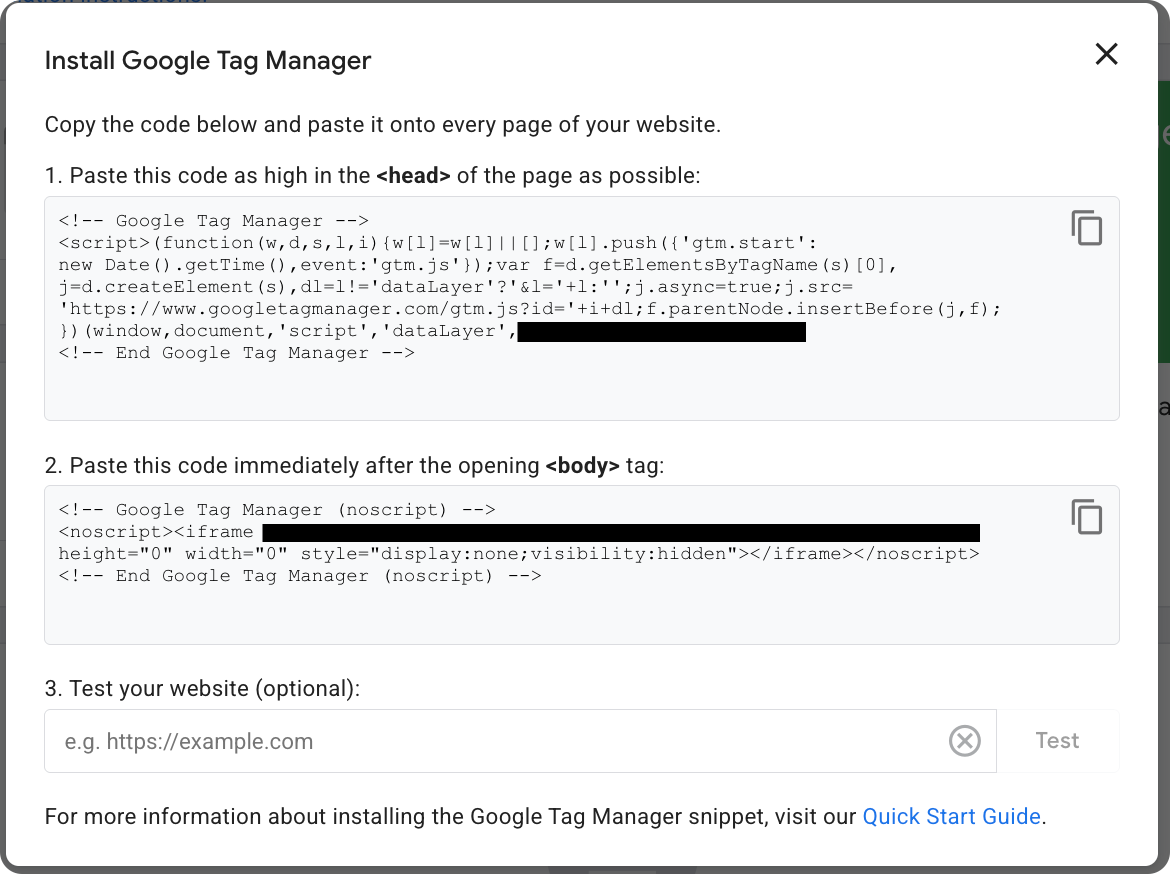Click the '<!-- End Google Tag Manager (noscript) -->' line

300,576
